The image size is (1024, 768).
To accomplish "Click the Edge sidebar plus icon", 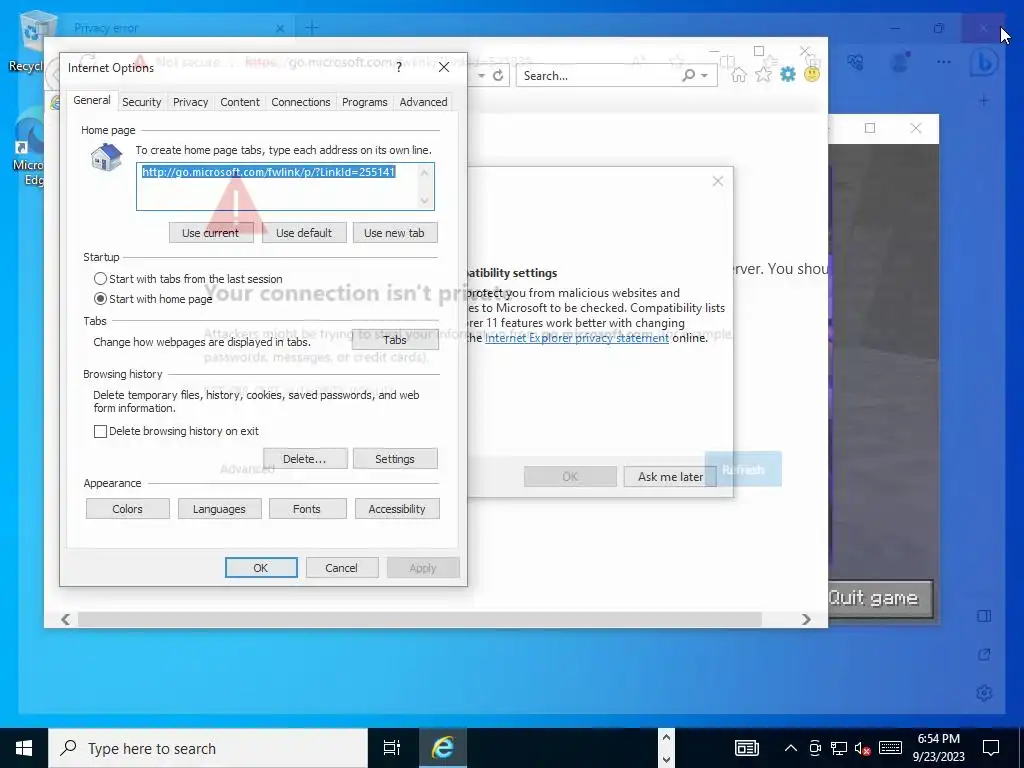I will click(x=984, y=101).
